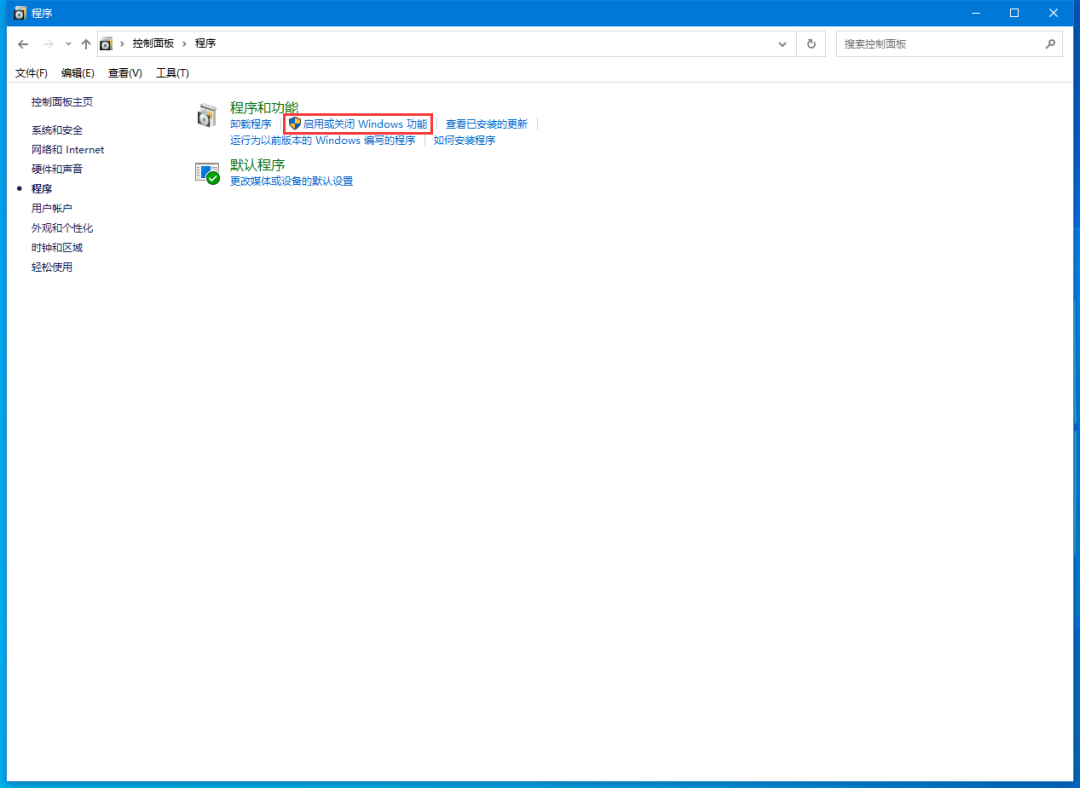Open the 文件(F) menu
Image resolution: width=1080 pixels, height=788 pixels.
(x=31, y=73)
